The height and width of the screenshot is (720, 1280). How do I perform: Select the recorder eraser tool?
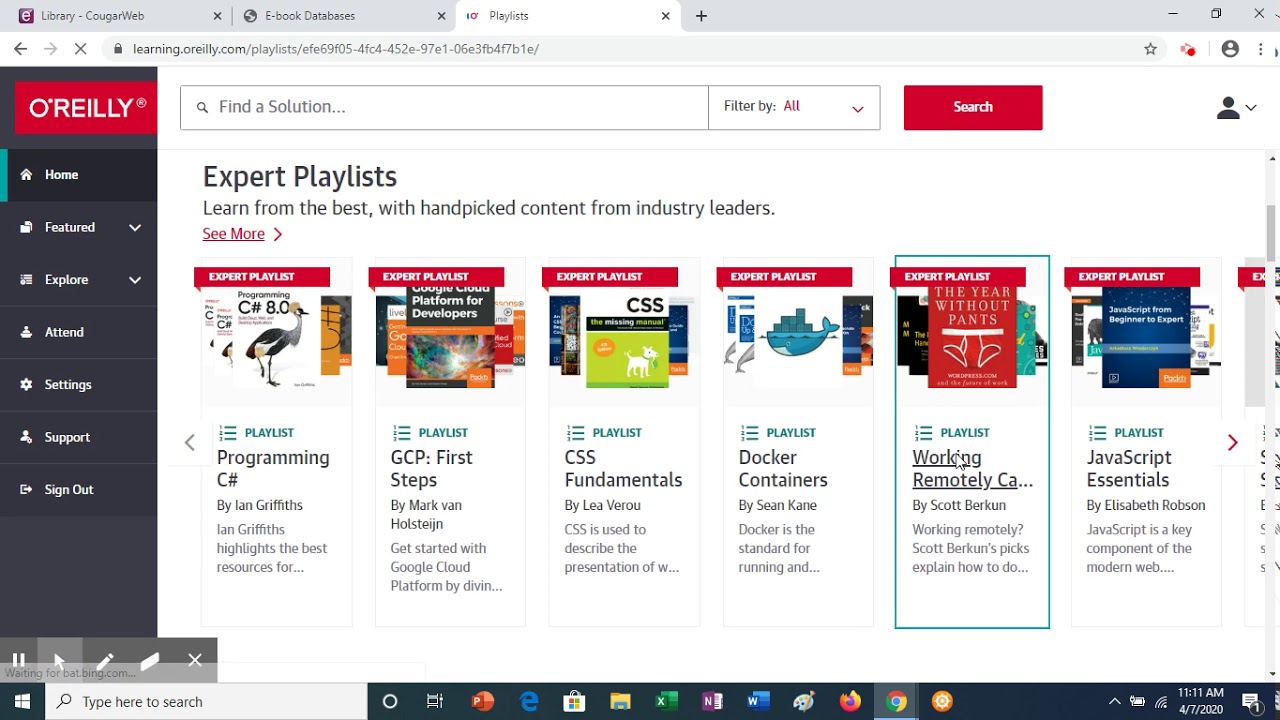click(x=149, y=660)
